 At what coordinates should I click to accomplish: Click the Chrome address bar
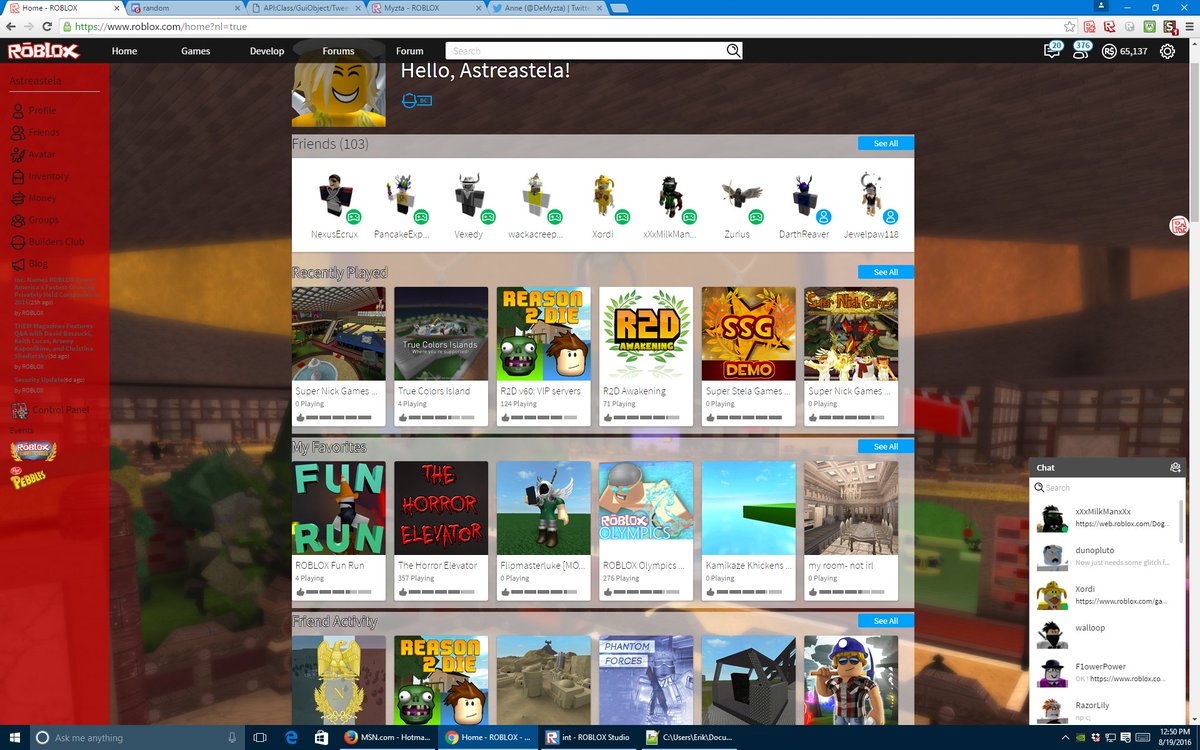(560, 26)
